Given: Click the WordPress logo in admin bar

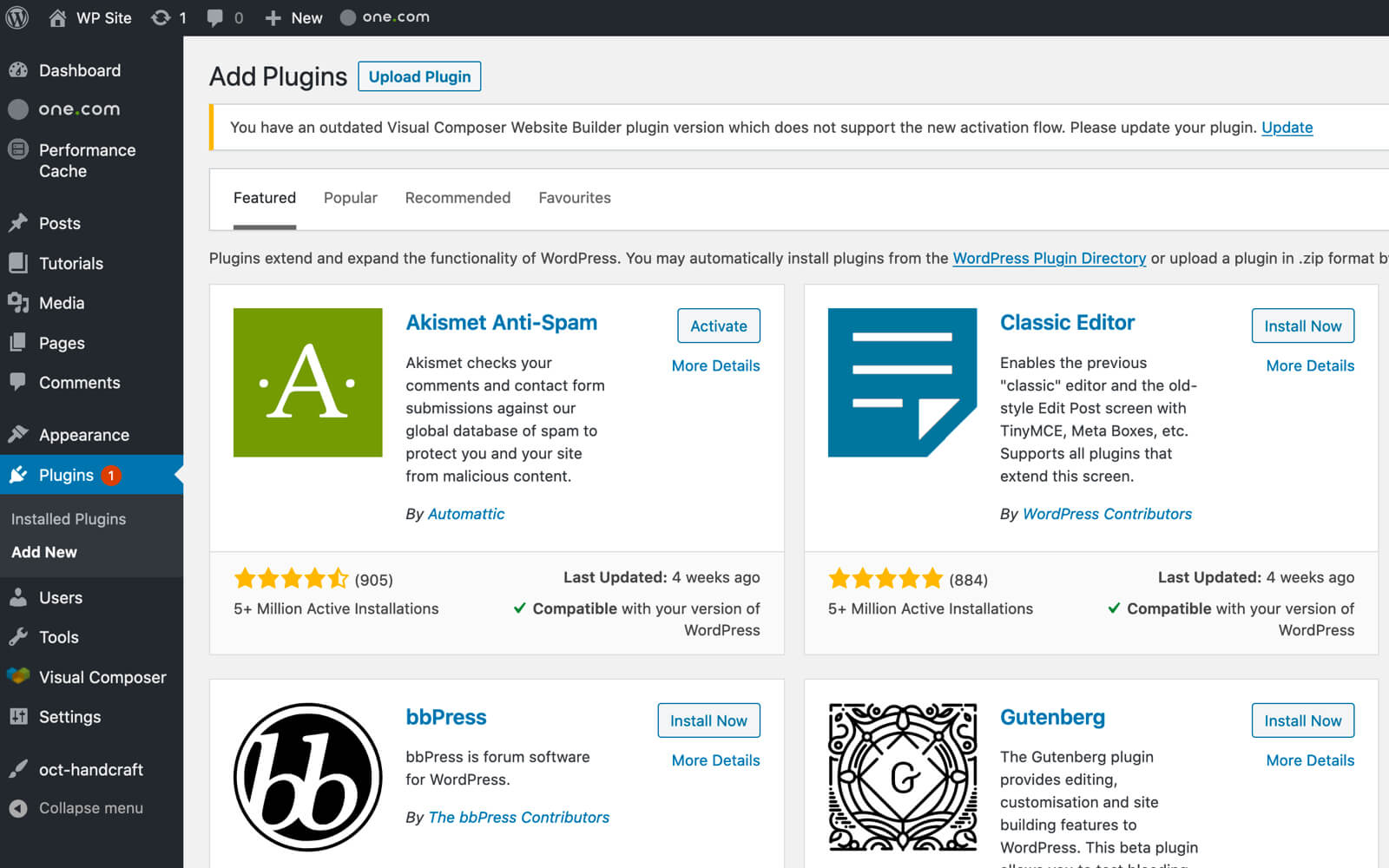Looking at the screenshot, I should tap(17, 17).
